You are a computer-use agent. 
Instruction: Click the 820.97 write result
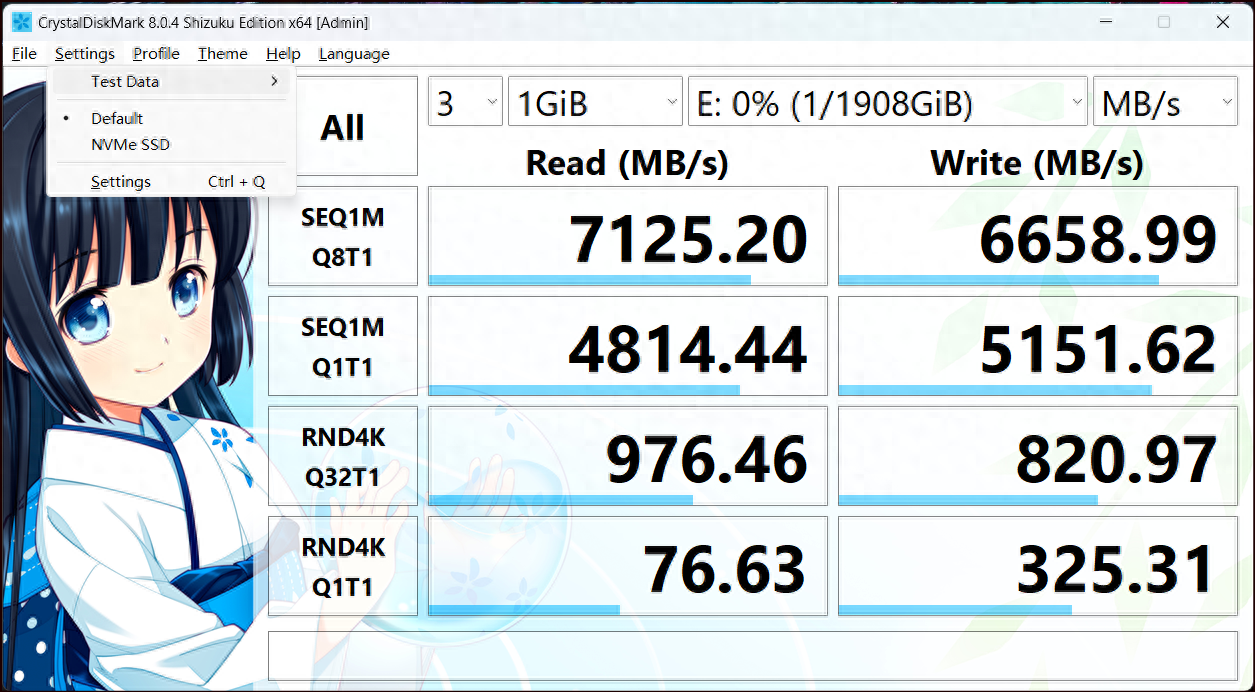click(x=1038, y=457)
